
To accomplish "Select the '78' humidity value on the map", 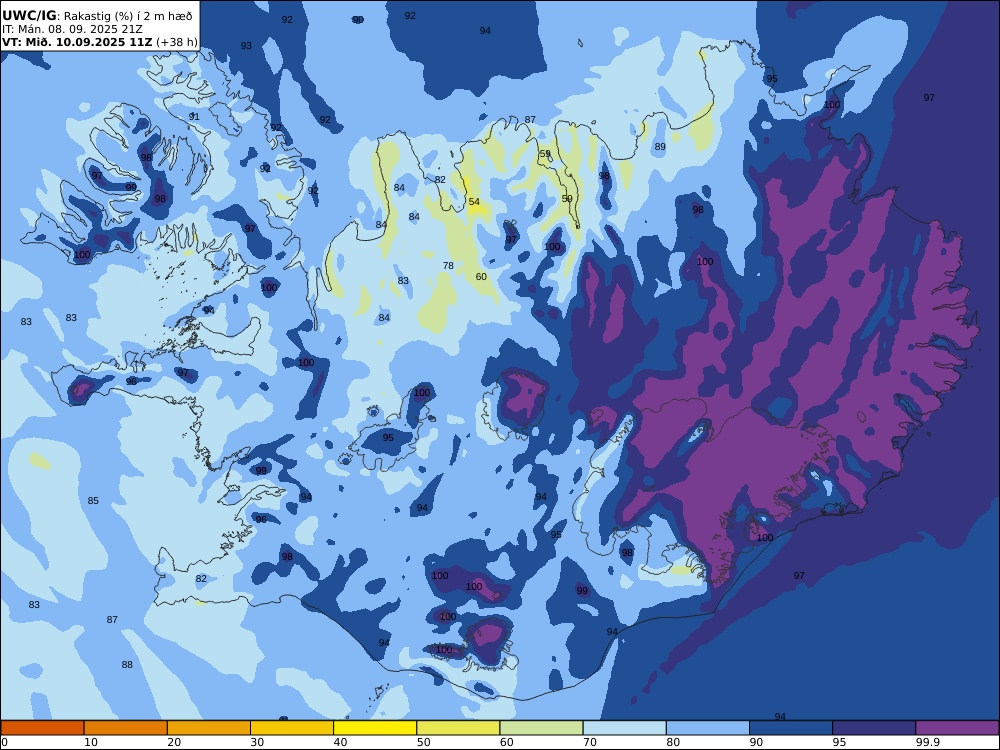I will [x=448, y=266].
